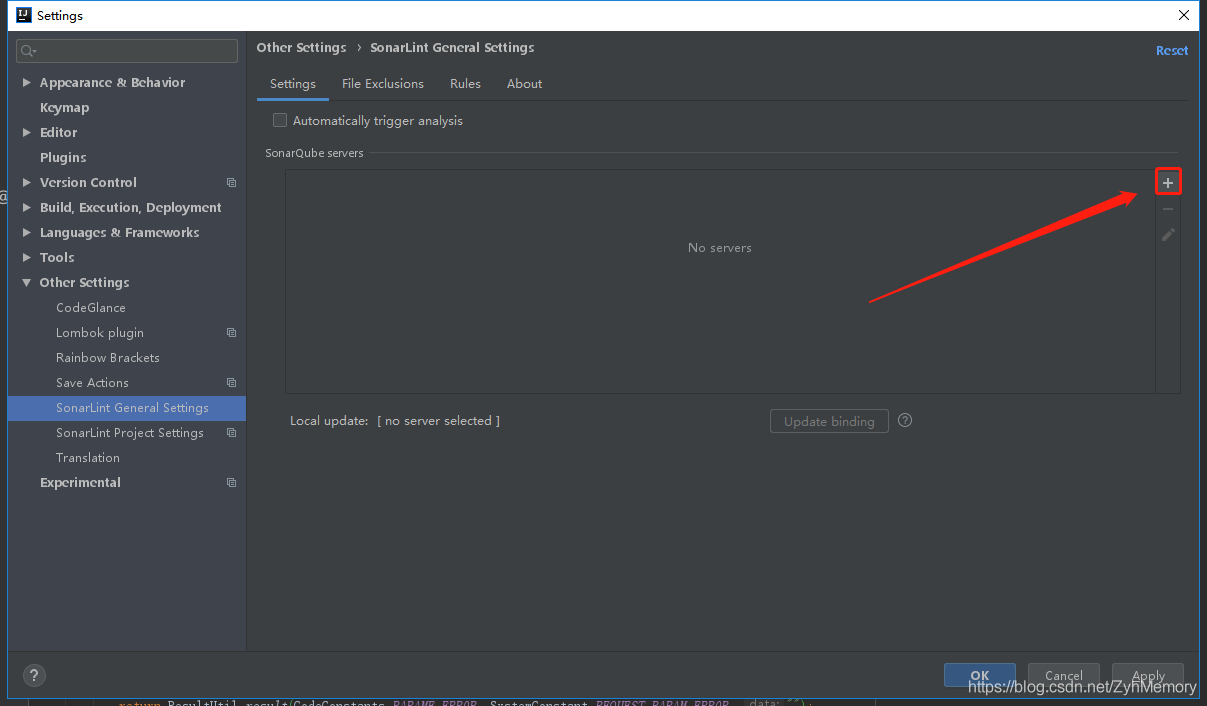Open Translation settings
This screenshot has height=706, width=1207.
pyautogui.click(x=88, y=458)
